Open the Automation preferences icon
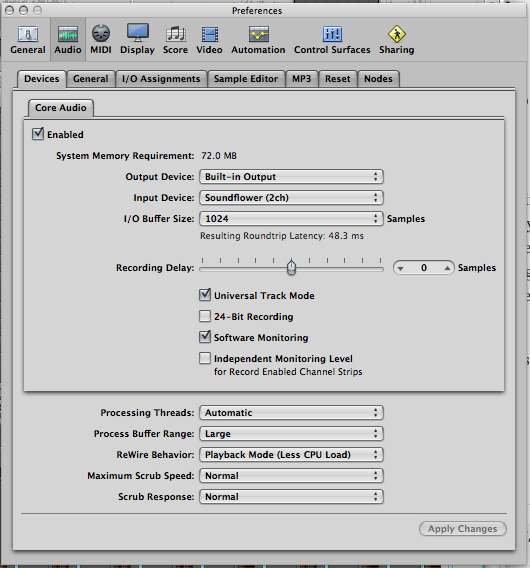The width and height of the screenshot is (530, 568). click(x=258, y=39)
